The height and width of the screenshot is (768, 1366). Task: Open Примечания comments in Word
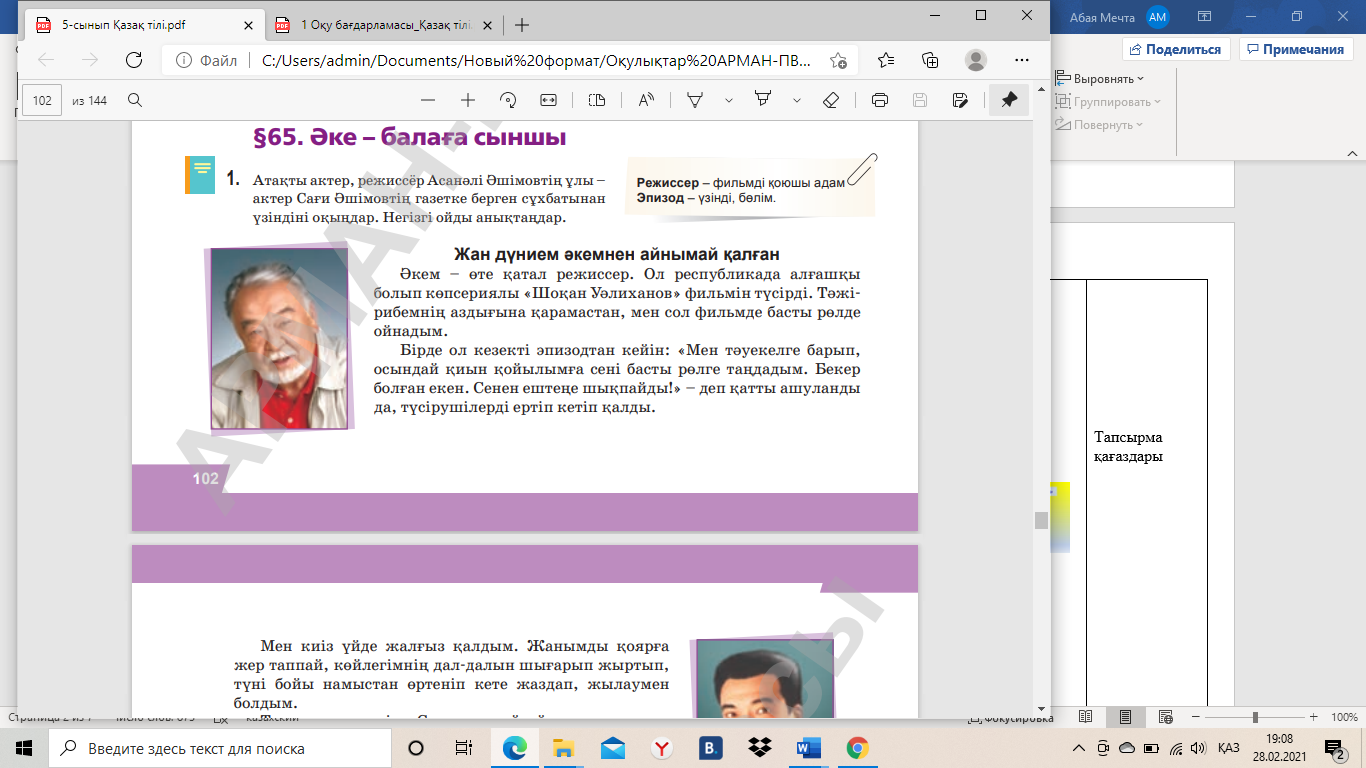pyautogui.click(x=1295, y=49)
